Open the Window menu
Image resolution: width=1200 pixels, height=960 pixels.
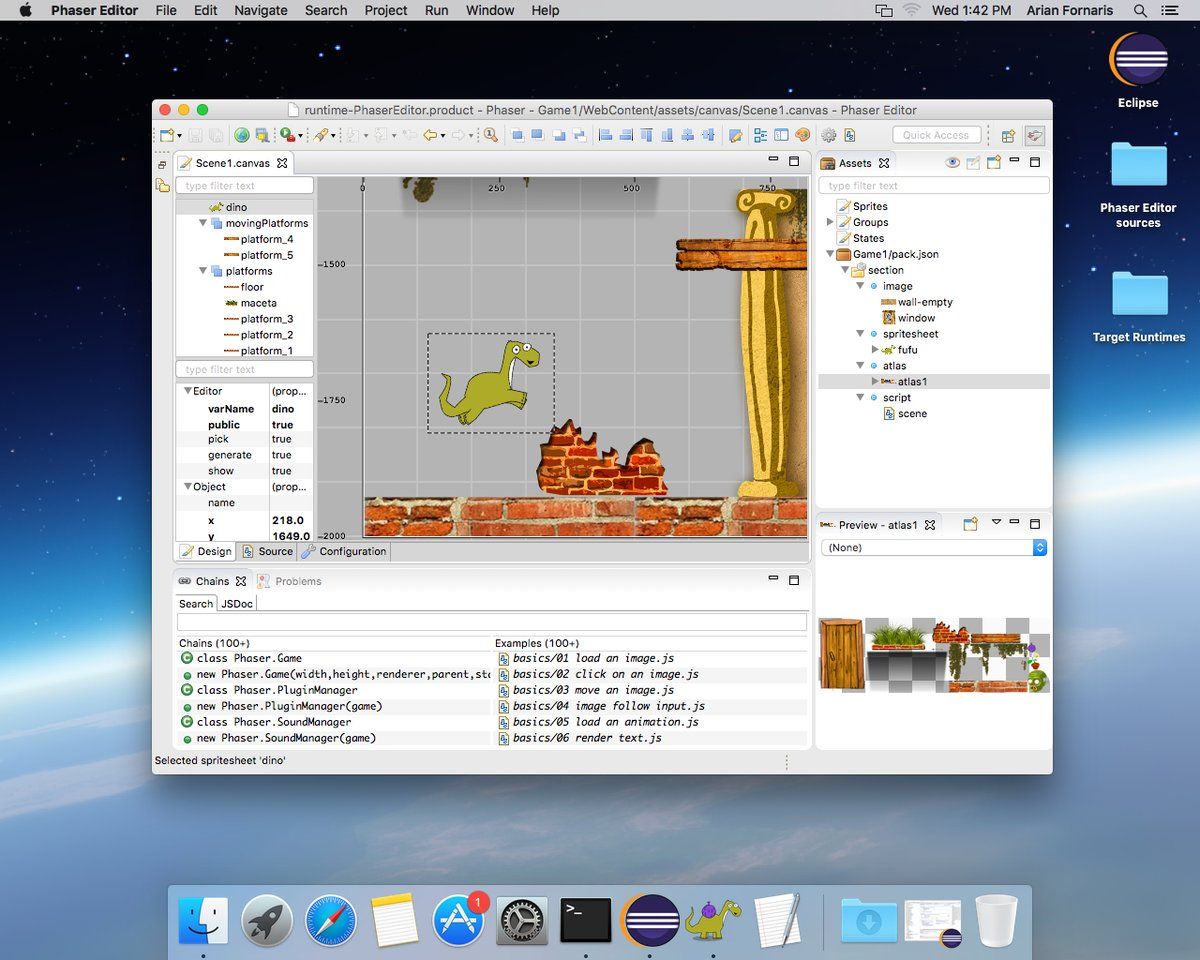click(490, 10)
